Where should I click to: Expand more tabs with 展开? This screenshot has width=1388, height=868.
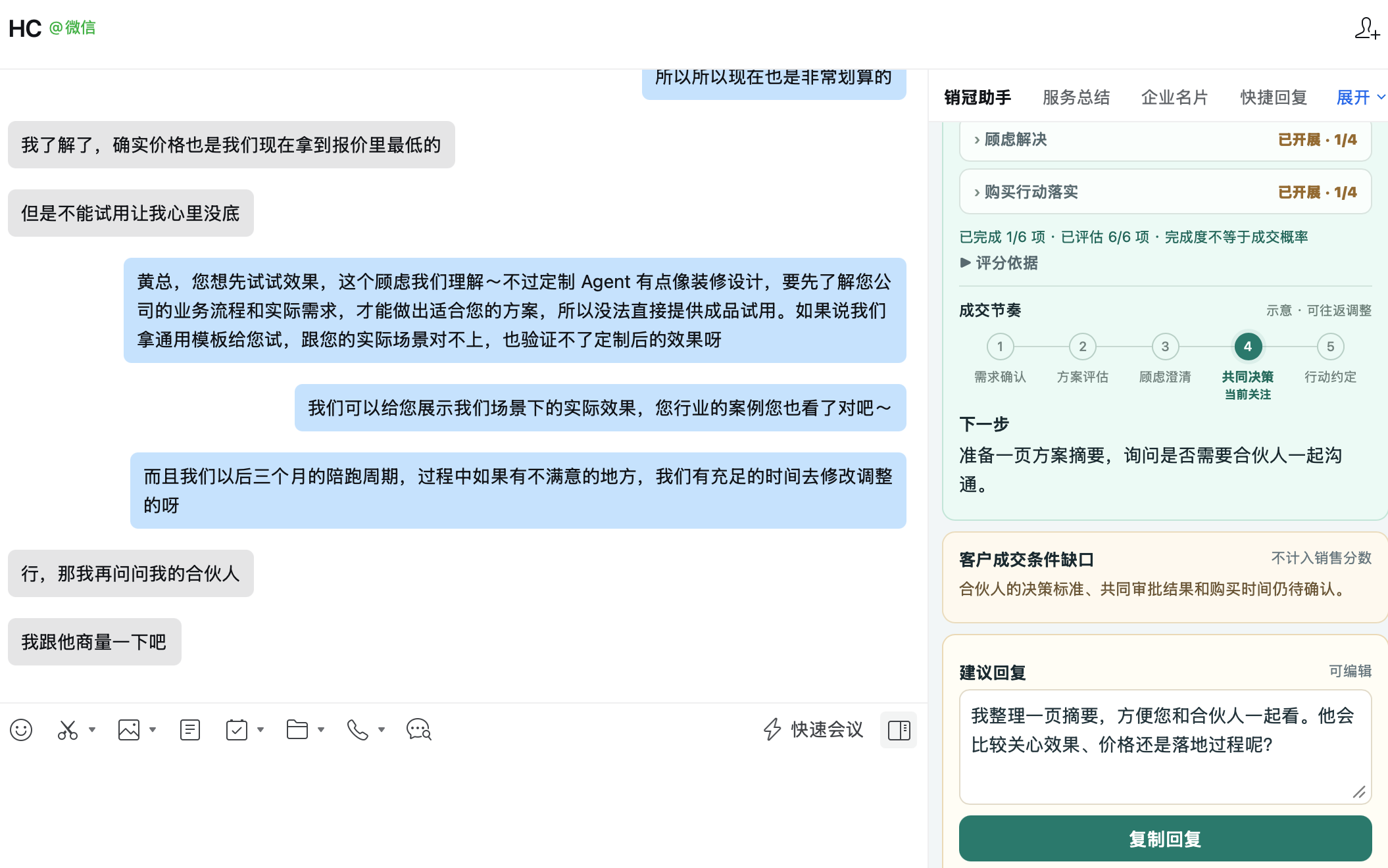(1360, 97)
